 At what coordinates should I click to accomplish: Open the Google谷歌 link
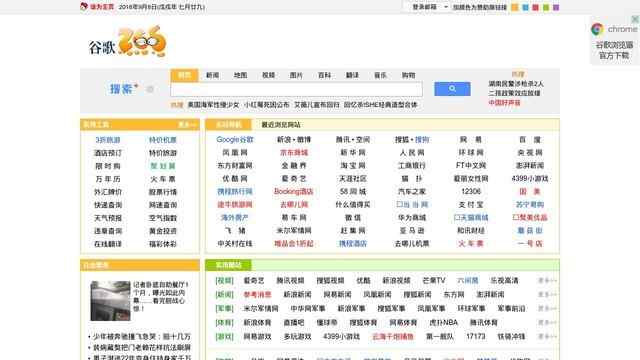(x=235, y=140)
